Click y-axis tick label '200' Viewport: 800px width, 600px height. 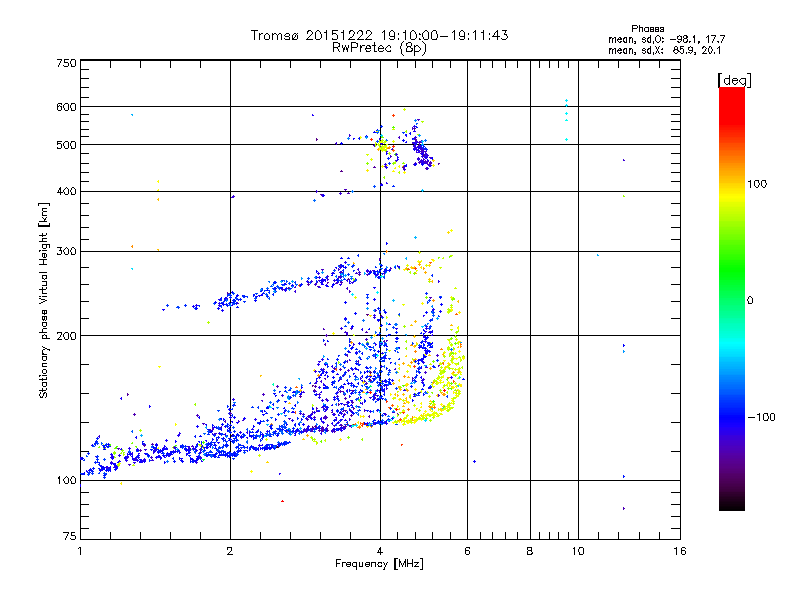pyautogui.click(x=66, y=336)
